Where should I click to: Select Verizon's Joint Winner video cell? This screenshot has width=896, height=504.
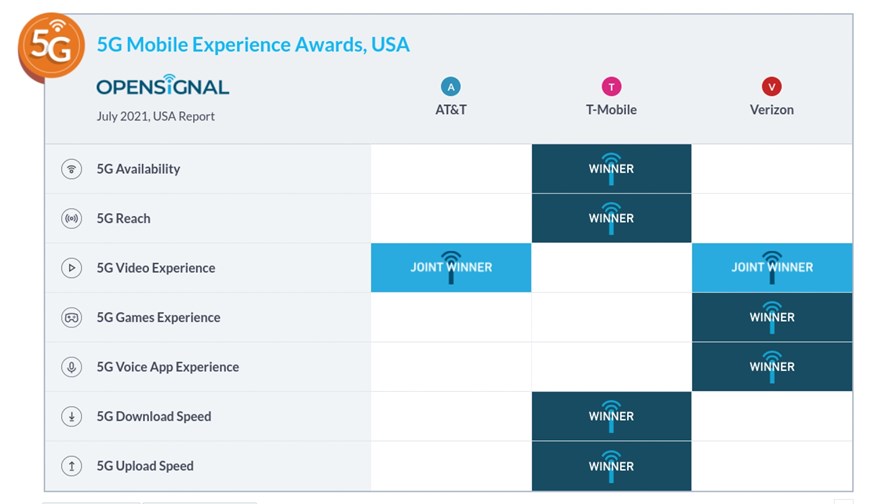tap(772, 267)
